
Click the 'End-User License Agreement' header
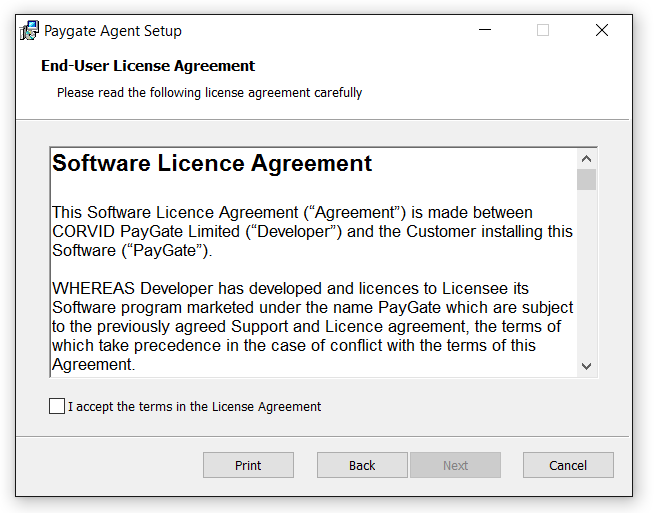tap(148, 66)
